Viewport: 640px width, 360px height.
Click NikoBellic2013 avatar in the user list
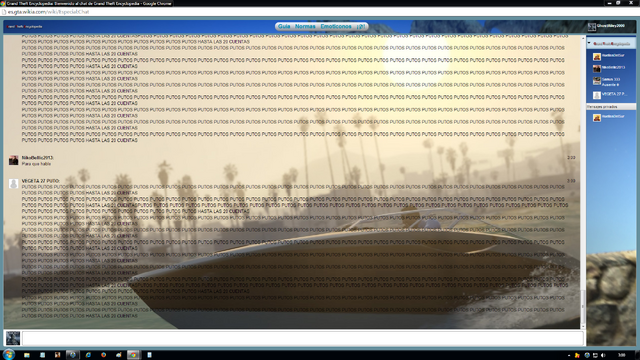tap(597, 69)
